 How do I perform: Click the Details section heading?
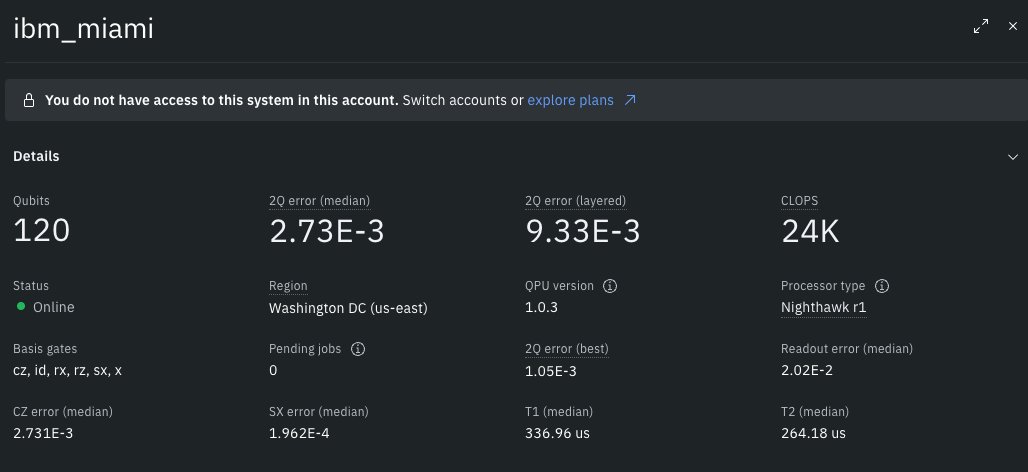coord(36,156)
